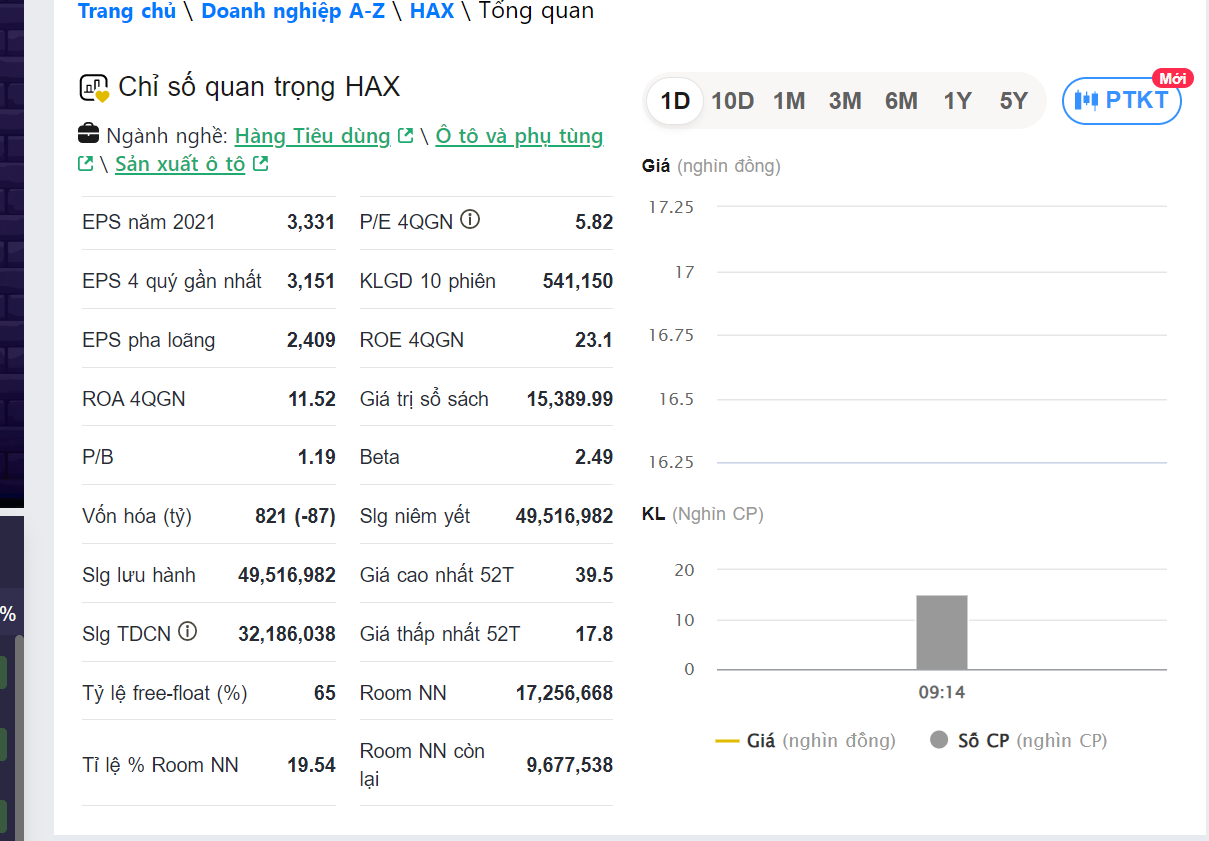This screenshot has height=841, width=1209.
Task: Click Giá cao nhất 52T value 39.5
Action: tap(594, 575)
